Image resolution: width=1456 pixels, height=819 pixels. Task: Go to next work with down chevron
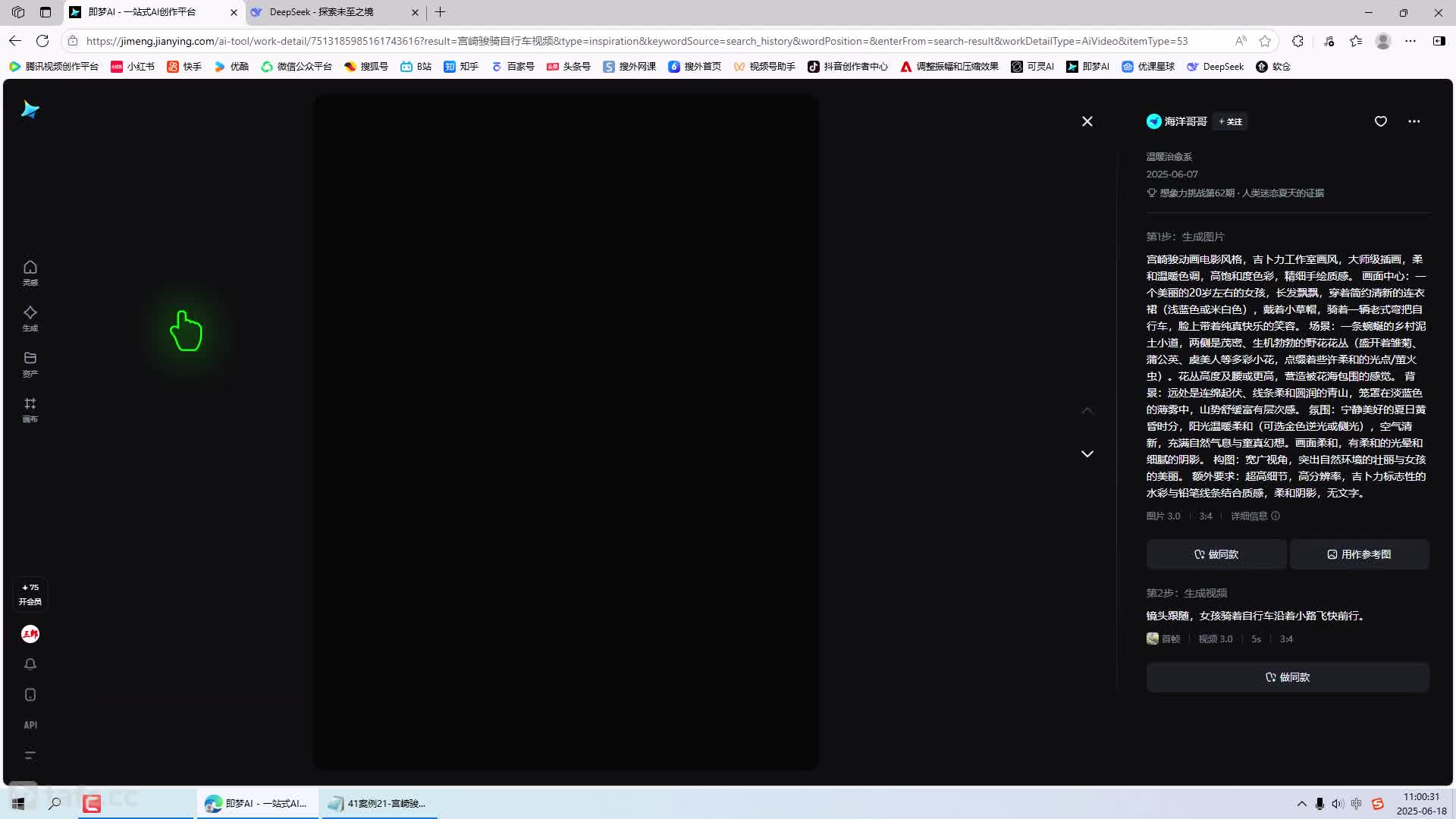(1087, 453)
